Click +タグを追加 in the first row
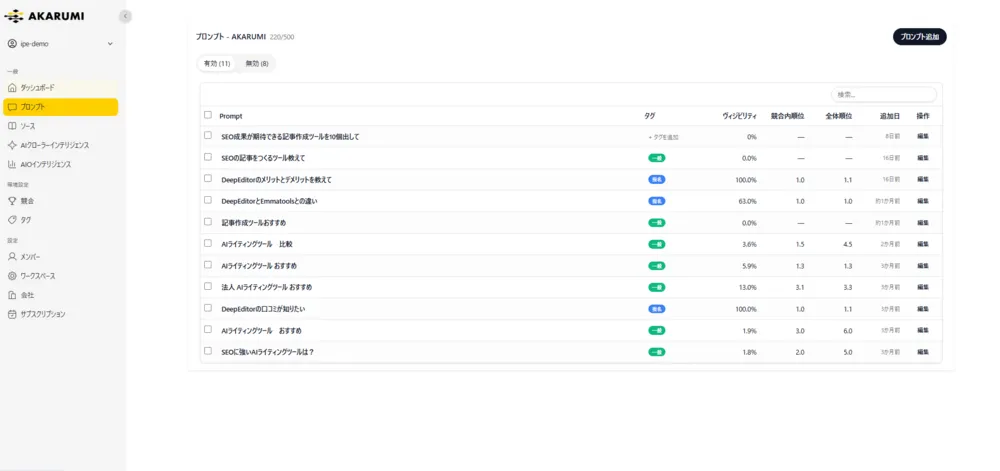1000x471 pixels. coord(663,137)
